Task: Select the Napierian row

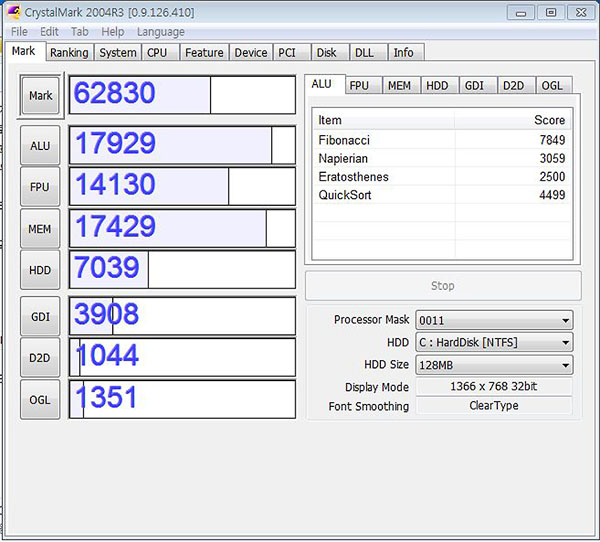Action: pyautogui.click(x=442, y=158)
